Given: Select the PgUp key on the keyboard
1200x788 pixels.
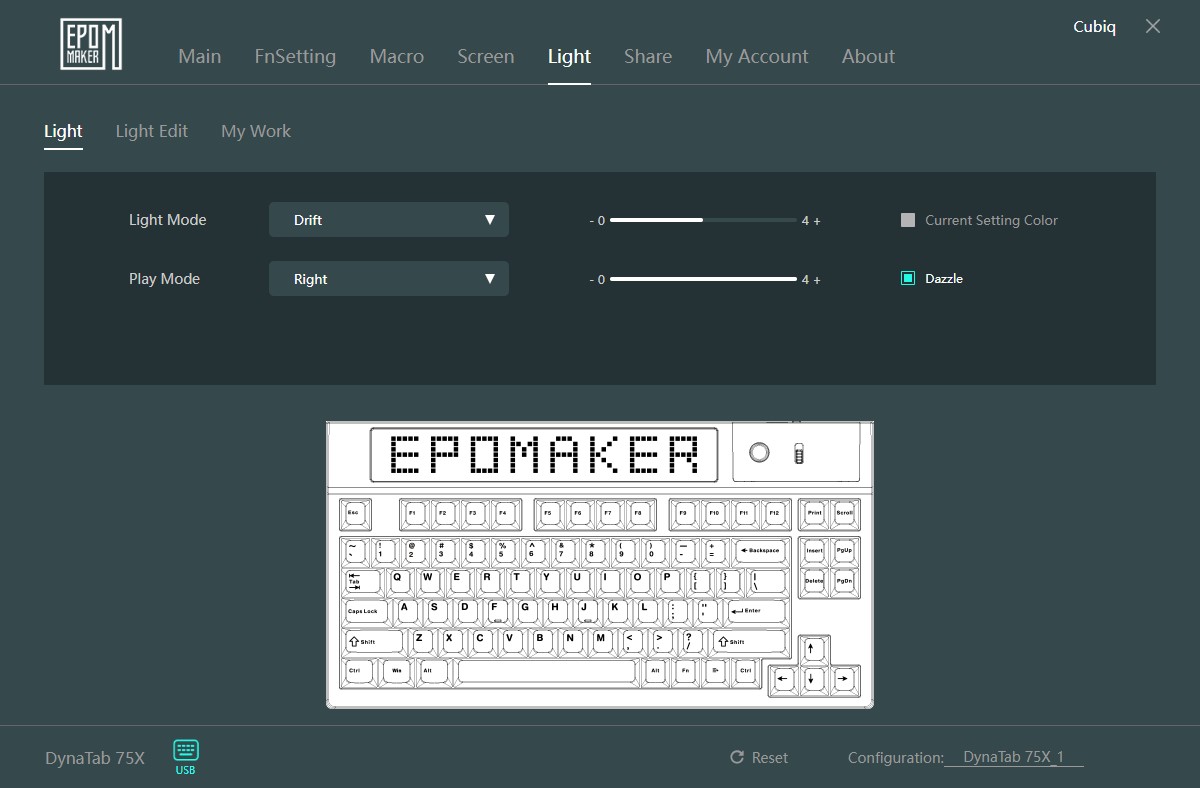Looking at the screenshot, I should pyautogui.click(x=845, y=551).
